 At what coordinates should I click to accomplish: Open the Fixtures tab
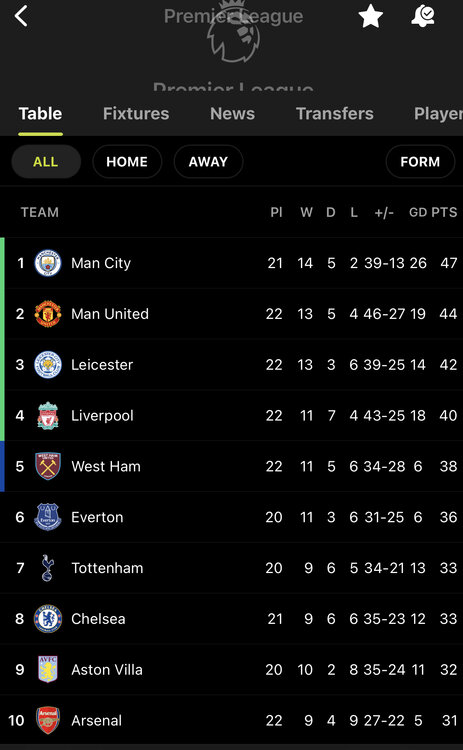136,114
